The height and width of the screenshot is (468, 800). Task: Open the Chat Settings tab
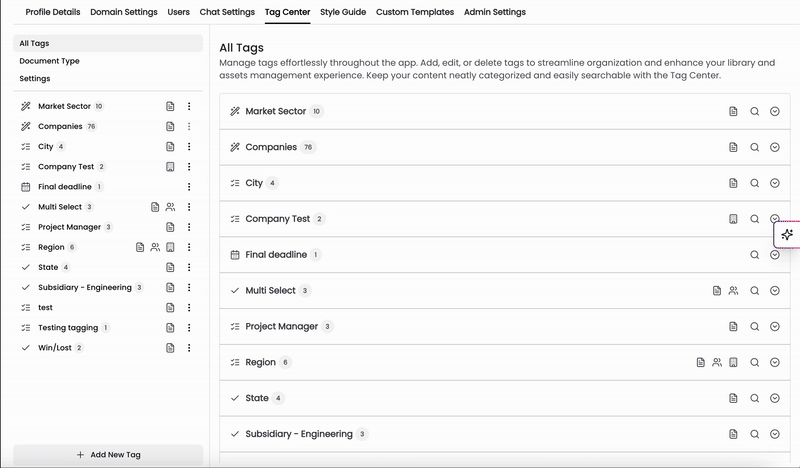coord(227,12)
